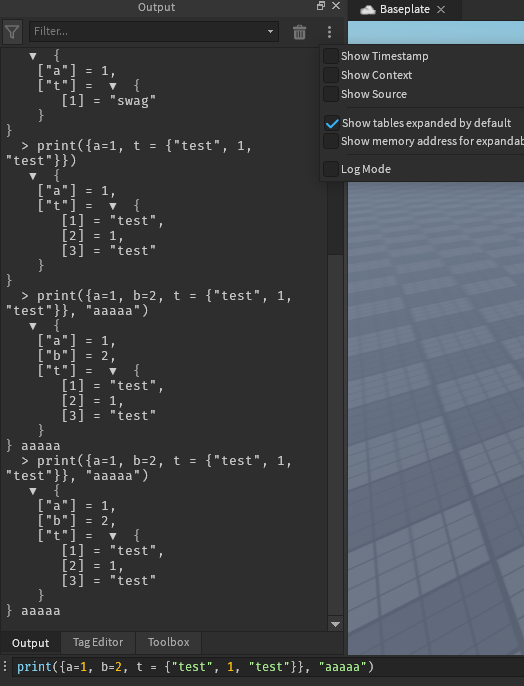Close the Output panel with the X icon
The image size is (524, 686).
(336, 6)
